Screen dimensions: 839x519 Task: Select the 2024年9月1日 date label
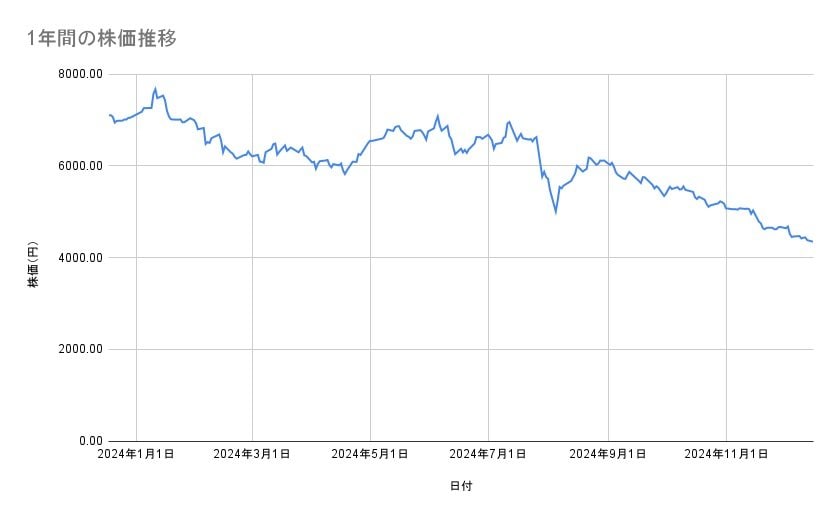[608, 454]
